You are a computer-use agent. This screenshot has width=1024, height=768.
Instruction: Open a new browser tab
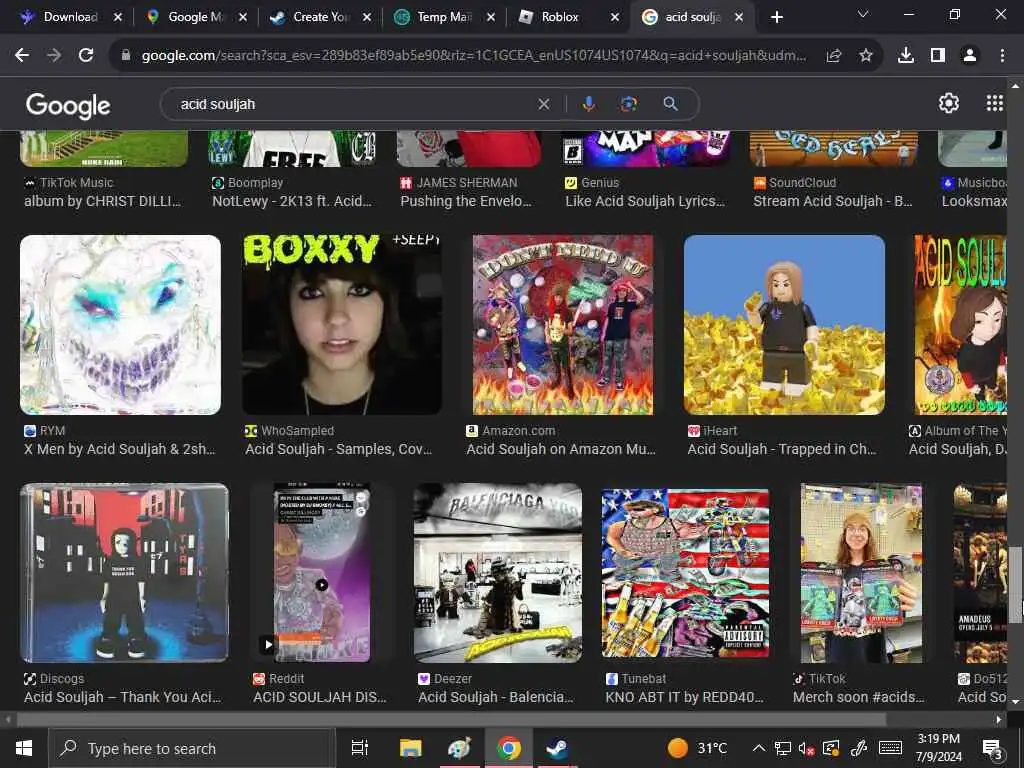pos(776,17)
